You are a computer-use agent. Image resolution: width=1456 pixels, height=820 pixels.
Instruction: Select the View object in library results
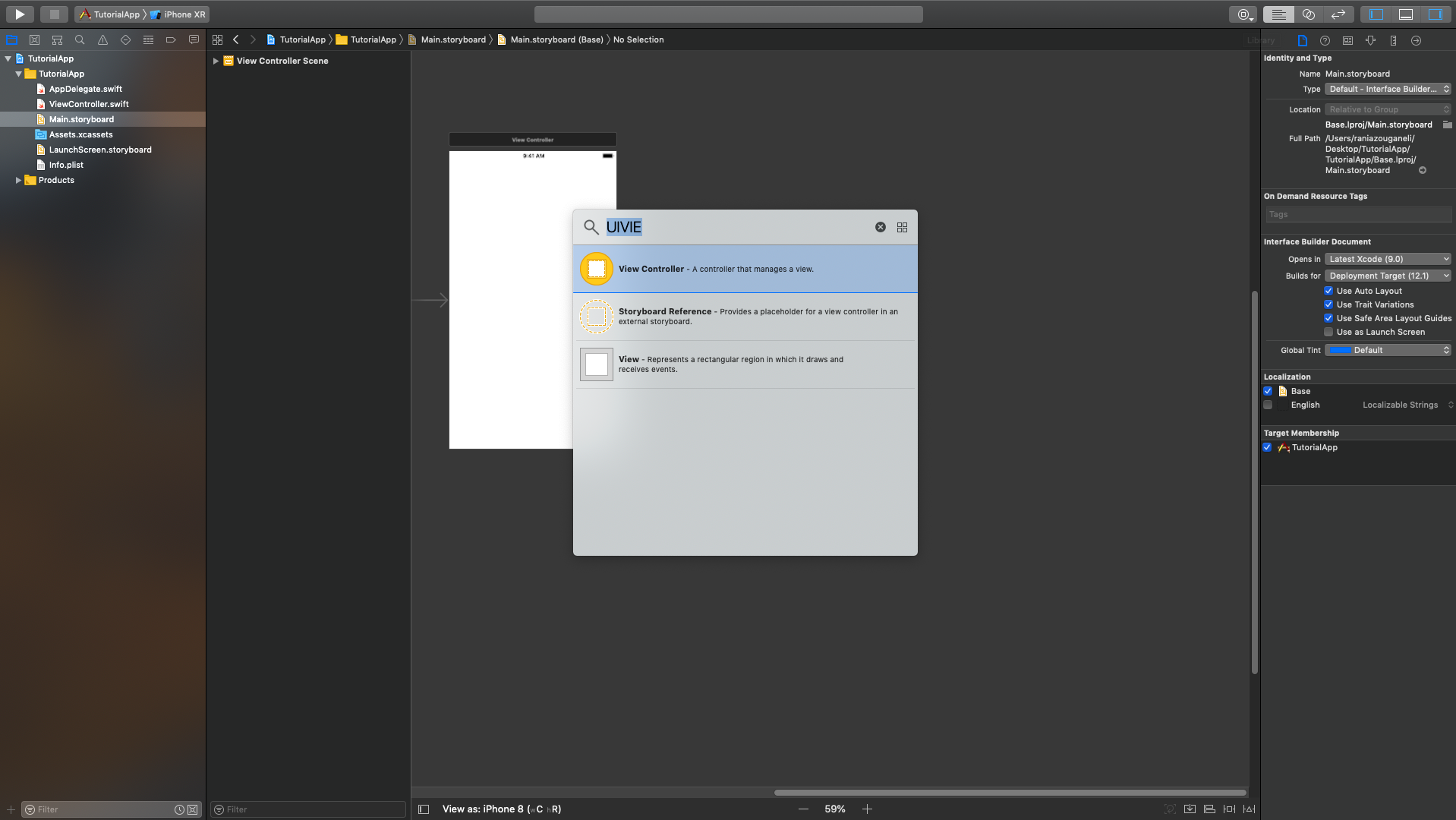(745, 364)
